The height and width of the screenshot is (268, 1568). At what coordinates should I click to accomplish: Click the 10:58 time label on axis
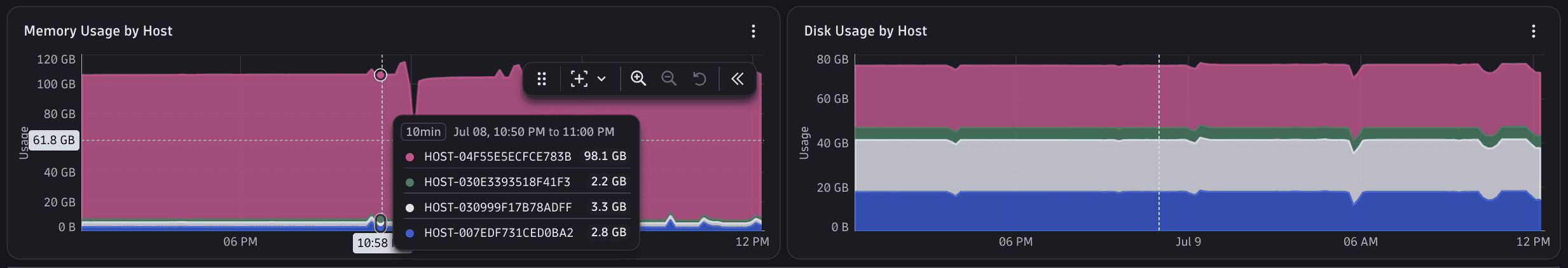coord(373,243)
